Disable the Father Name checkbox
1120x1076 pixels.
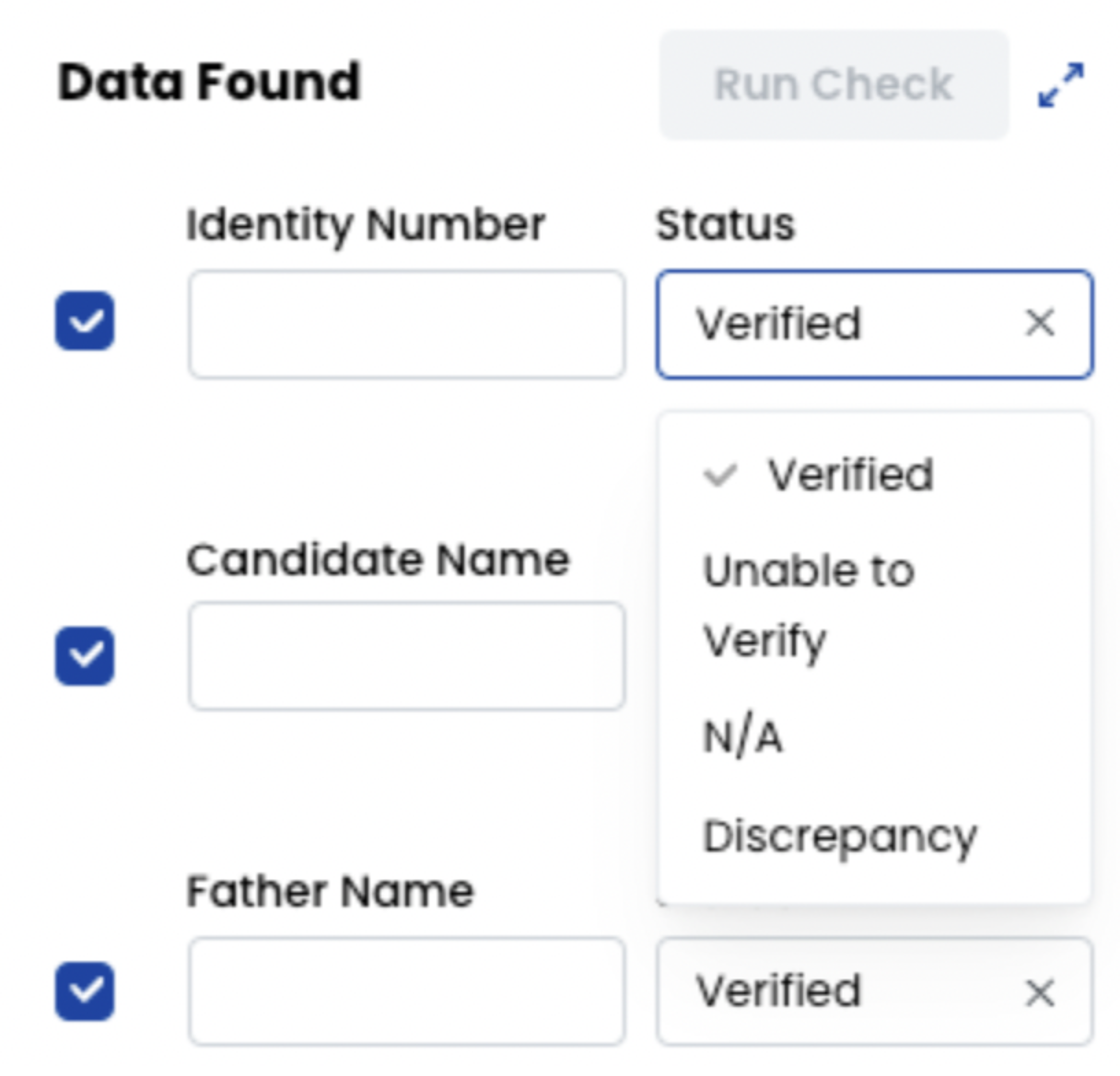85,991
